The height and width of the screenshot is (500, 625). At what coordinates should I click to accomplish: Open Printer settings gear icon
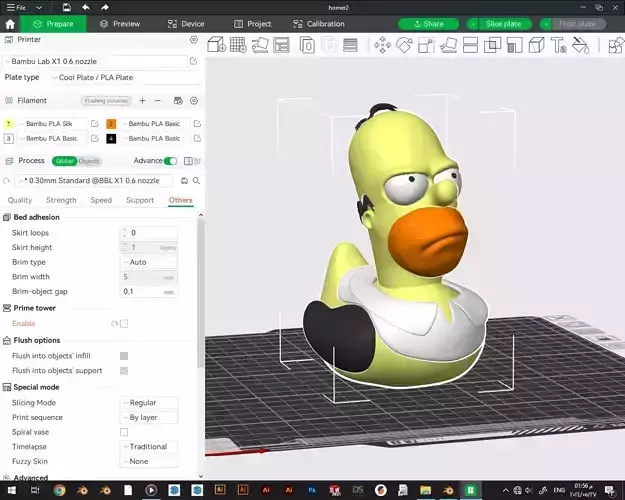click(x=194, y=39)
